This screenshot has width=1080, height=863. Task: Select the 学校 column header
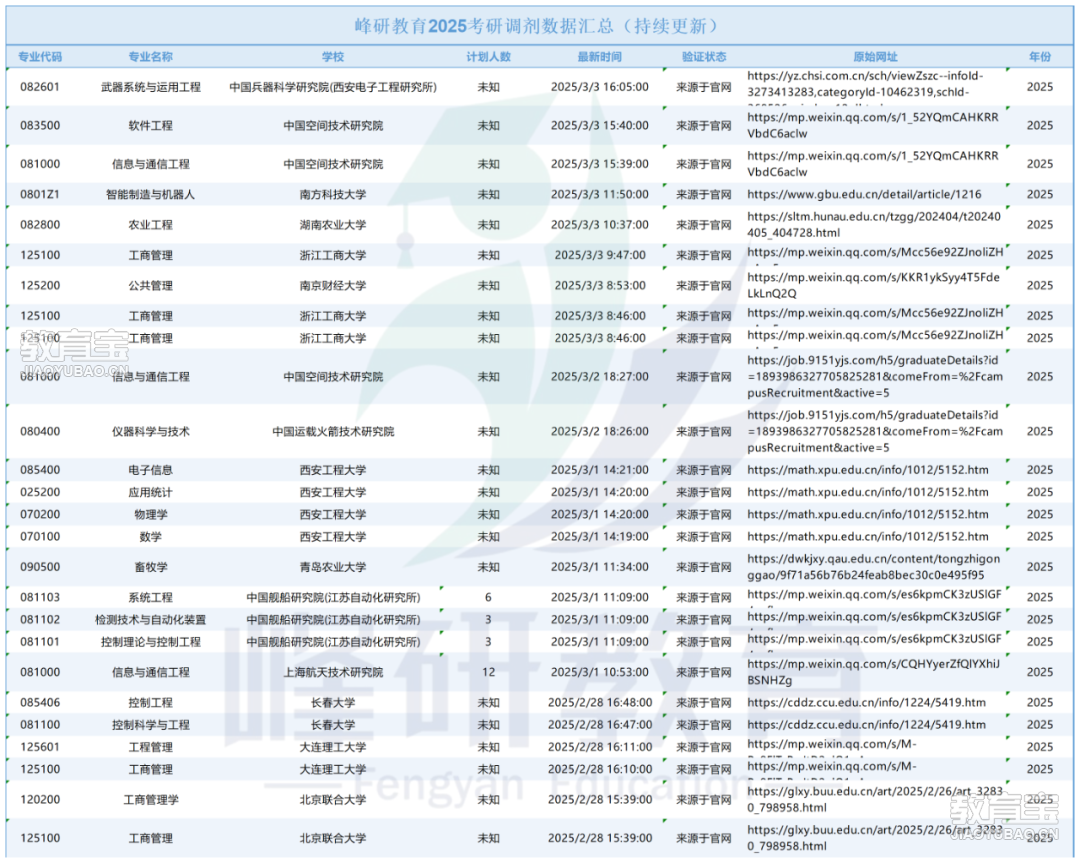click(x=333, y=56)
